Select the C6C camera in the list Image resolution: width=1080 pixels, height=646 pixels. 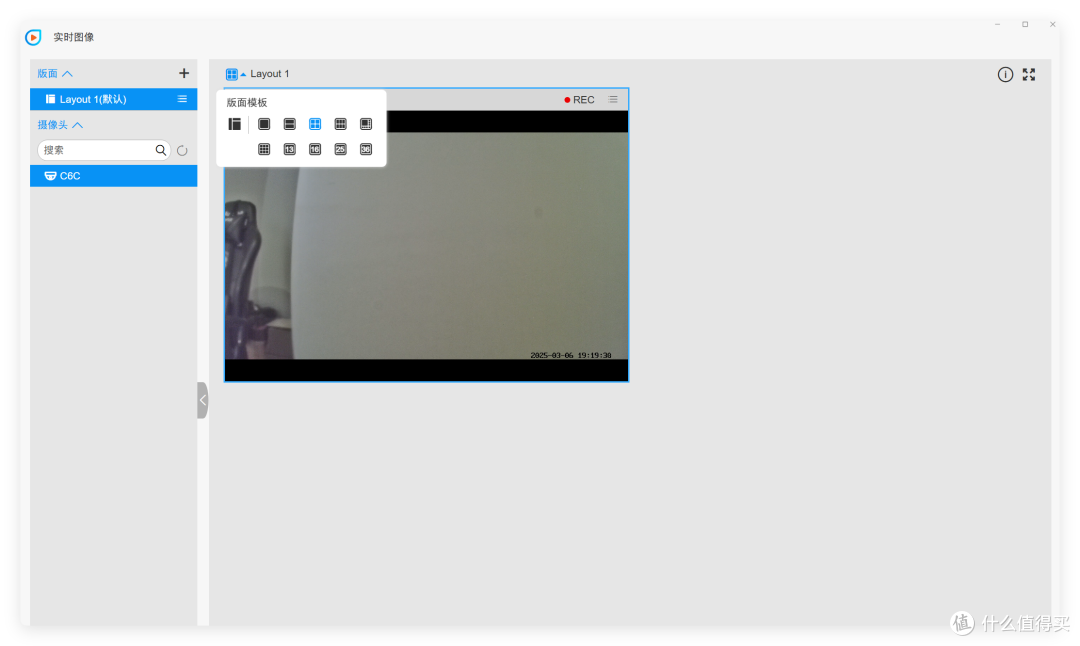[114, 176]
